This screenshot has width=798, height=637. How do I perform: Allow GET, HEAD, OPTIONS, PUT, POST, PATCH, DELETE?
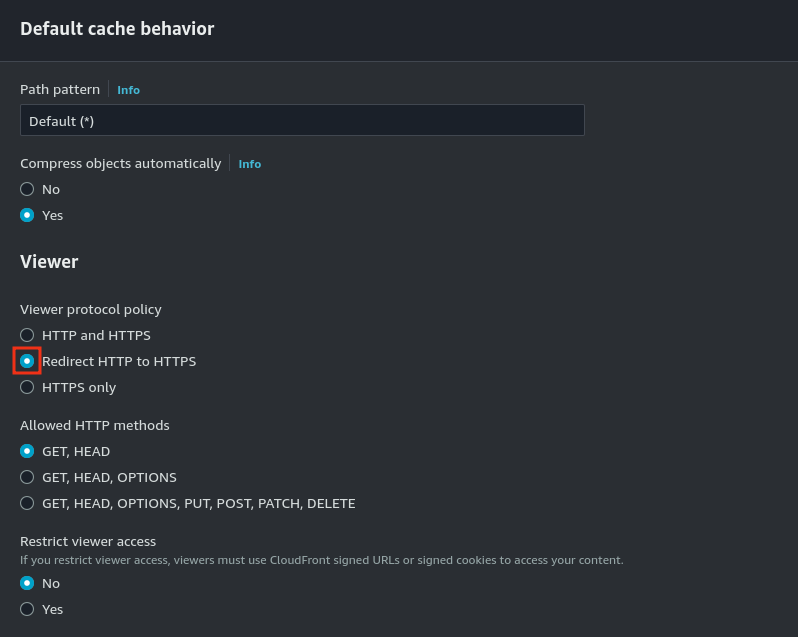pyautogui.click(x=27, y=503)
